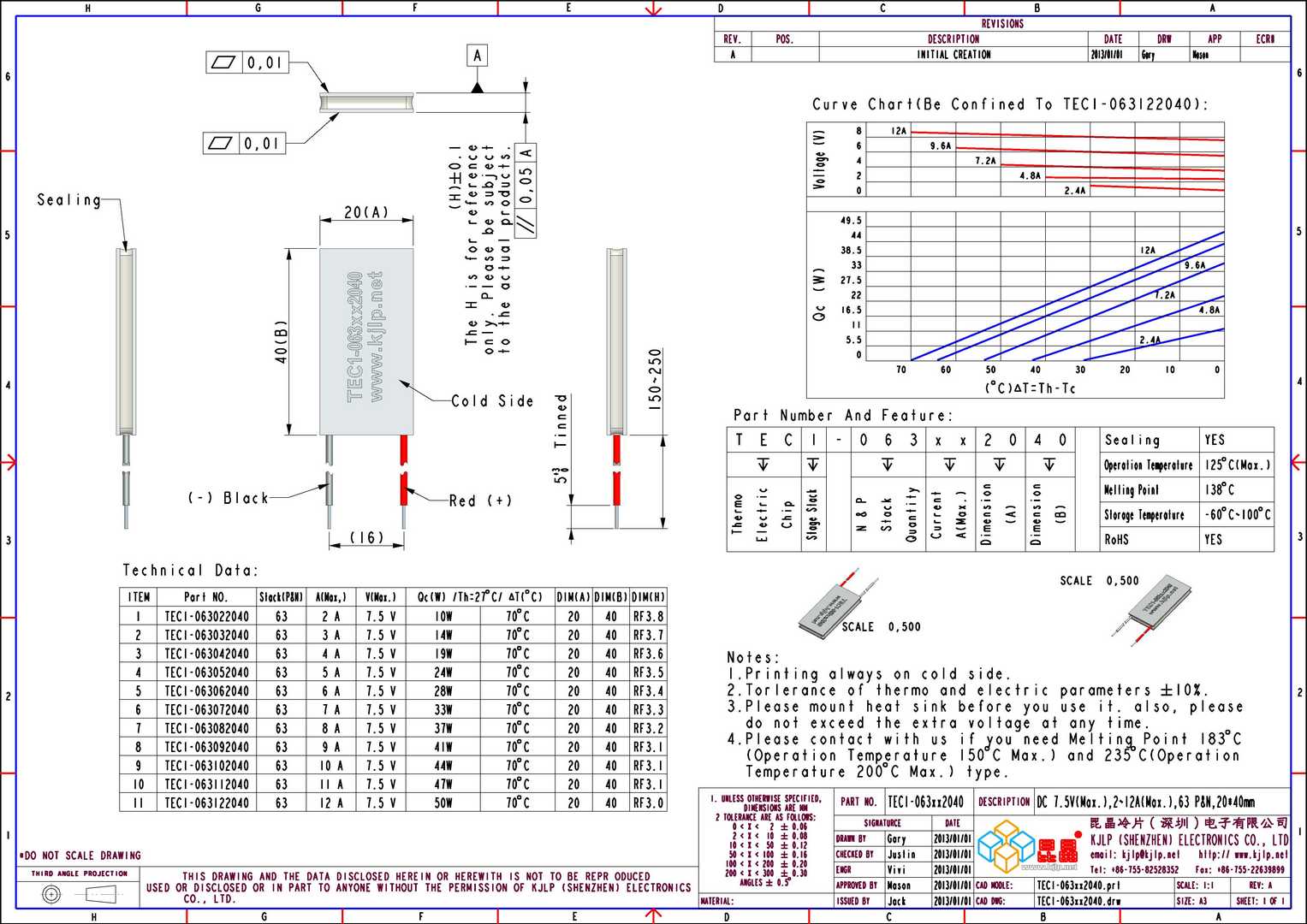Click the upper flatness 0,01 tolerance frame
The image size is (1307, 924).
247,62
